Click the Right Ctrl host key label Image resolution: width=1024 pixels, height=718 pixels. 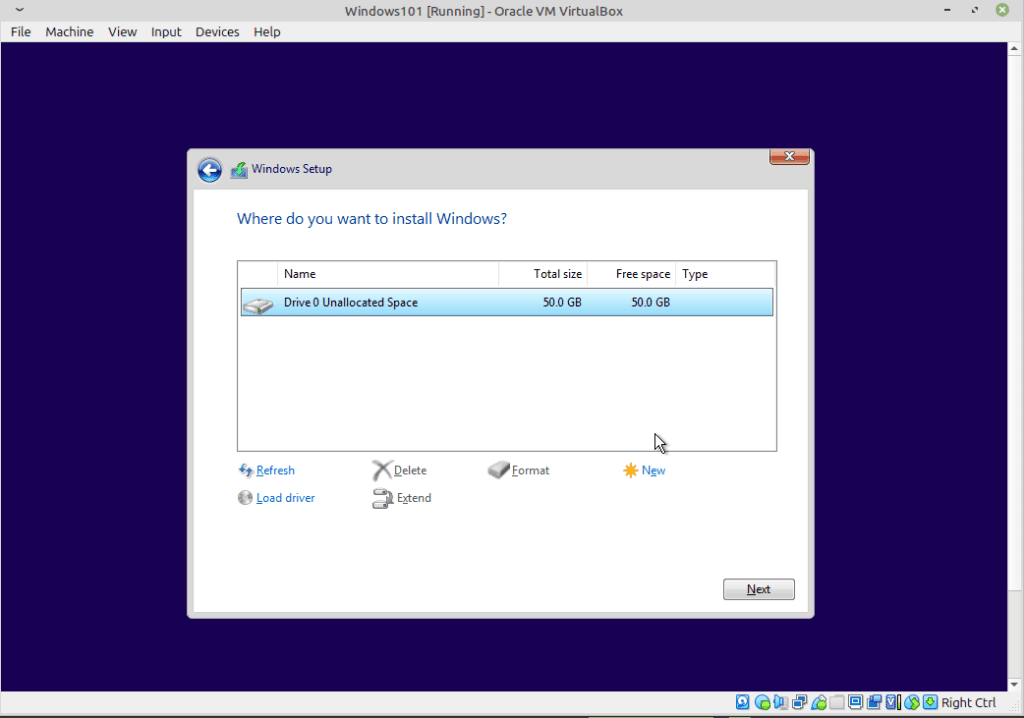968,702
